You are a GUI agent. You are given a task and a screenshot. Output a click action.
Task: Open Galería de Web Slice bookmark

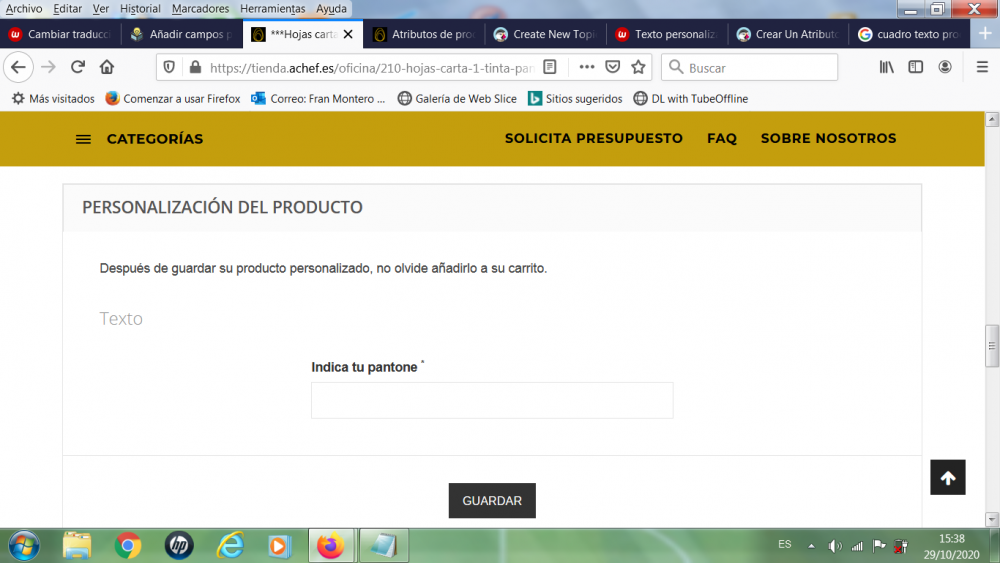coord(457,99)
